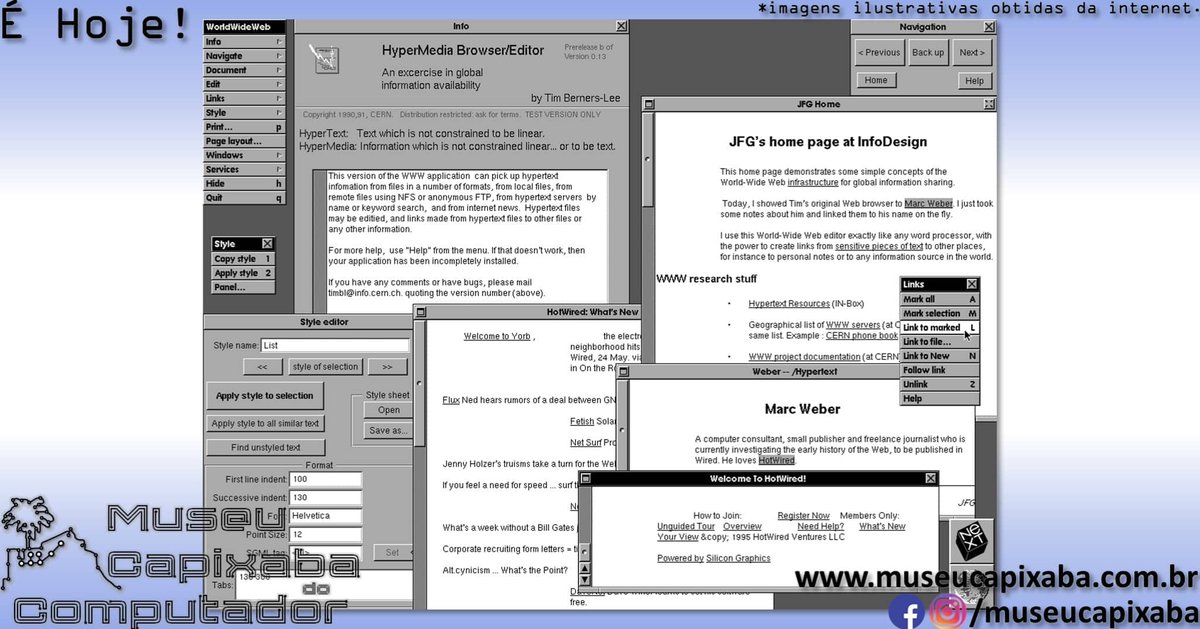Viewport: 1200px width, 629px height.
Task: Click the font field showing Helvetica
Action: coord(325,516)
